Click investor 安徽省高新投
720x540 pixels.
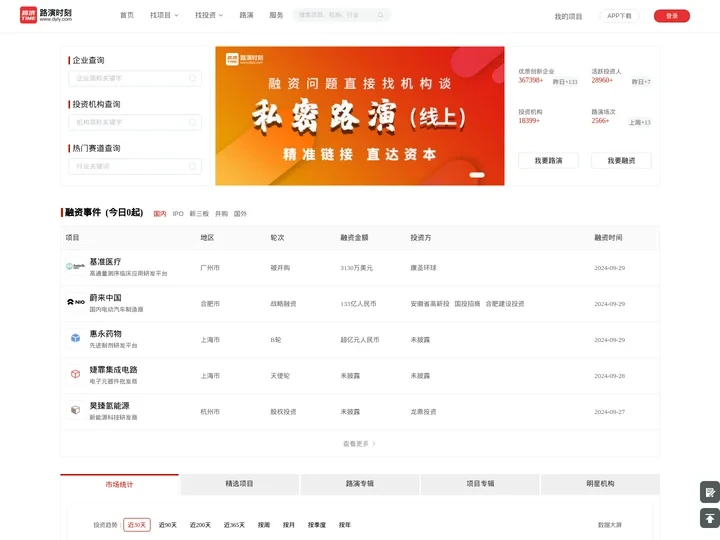pos(429,304)
